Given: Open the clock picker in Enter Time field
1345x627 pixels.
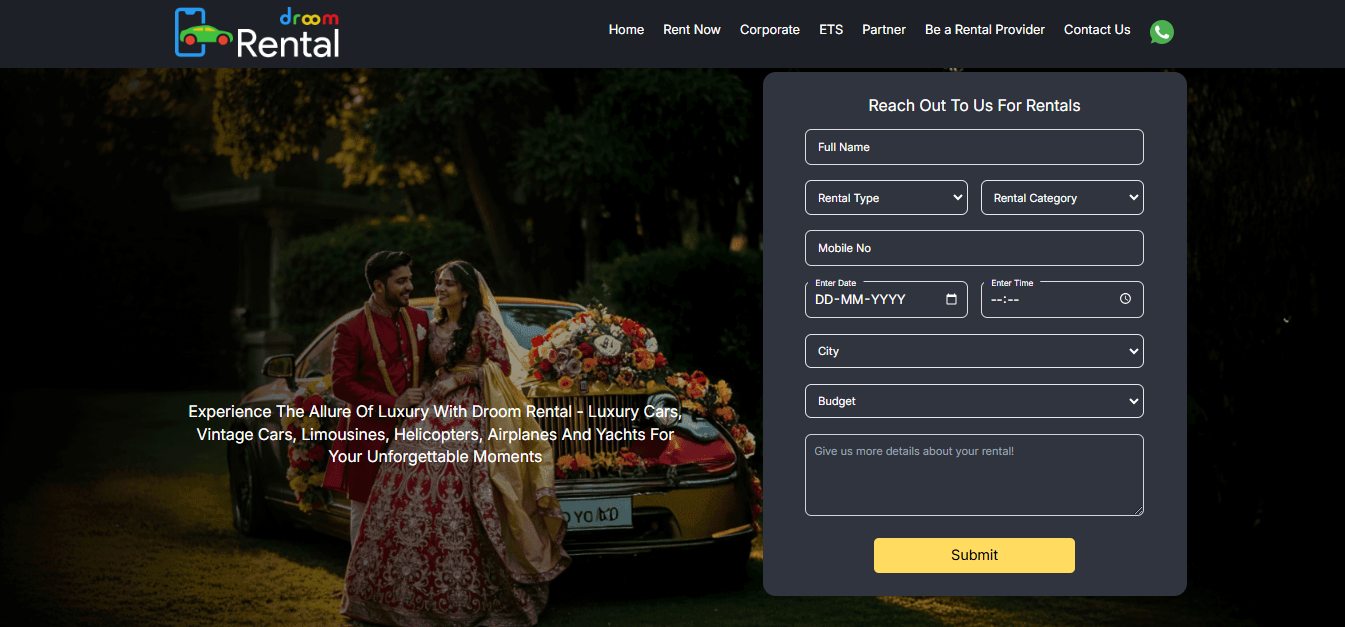Looking at the screenshot, I should [1125, 299].
